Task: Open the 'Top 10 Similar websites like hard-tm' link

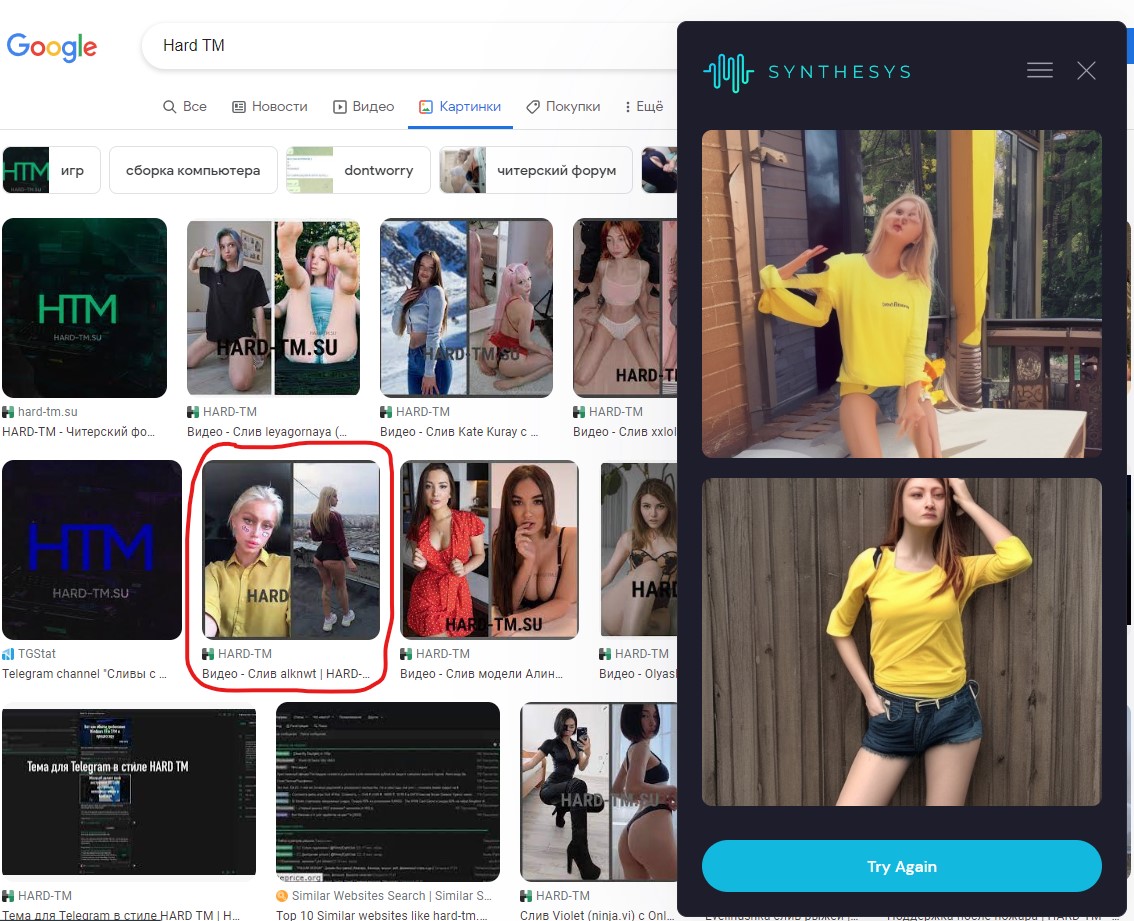Action: pyautogui.click(x=382, y=915)
